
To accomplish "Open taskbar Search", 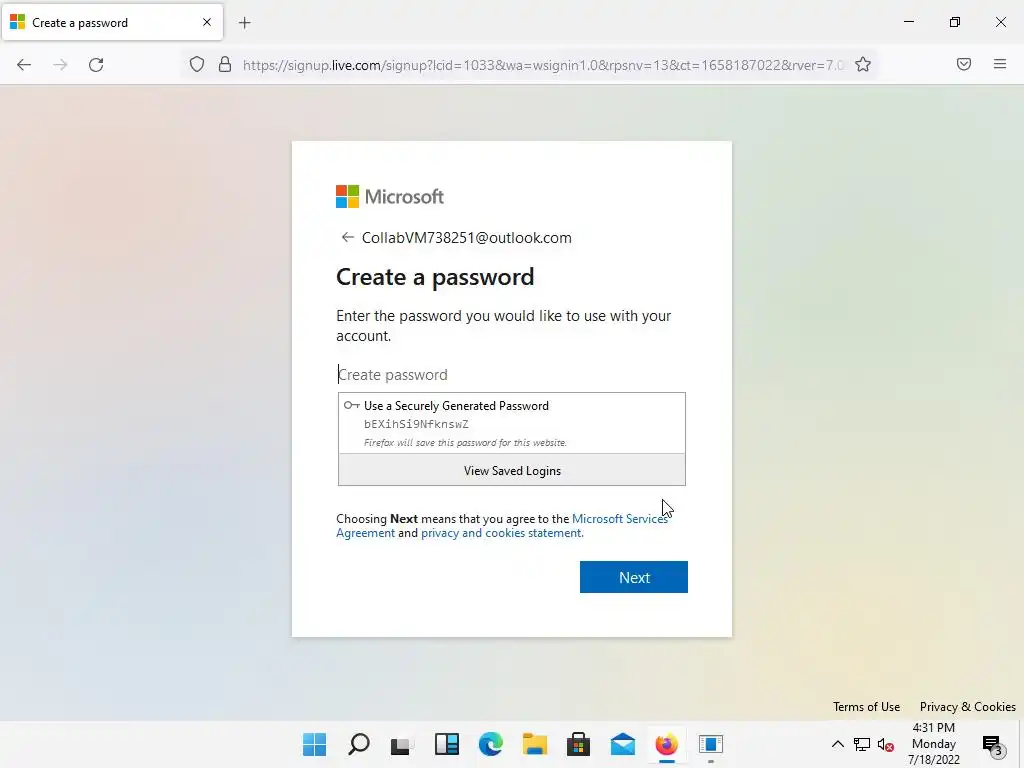I will click(359, 744).
